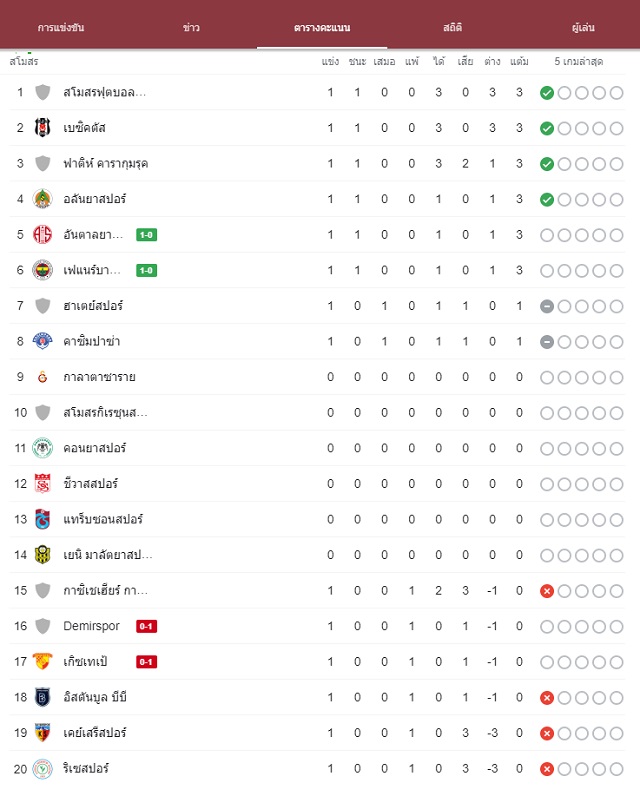640x796 pixels.
Task: Click gray draw indicator in Kasımpaşa row
Action: 547,342
